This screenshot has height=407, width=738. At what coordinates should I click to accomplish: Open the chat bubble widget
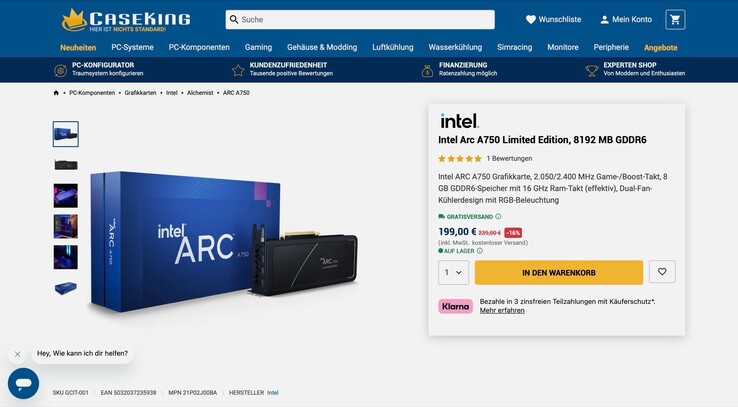pyautogui.click(x=23, y=383)
